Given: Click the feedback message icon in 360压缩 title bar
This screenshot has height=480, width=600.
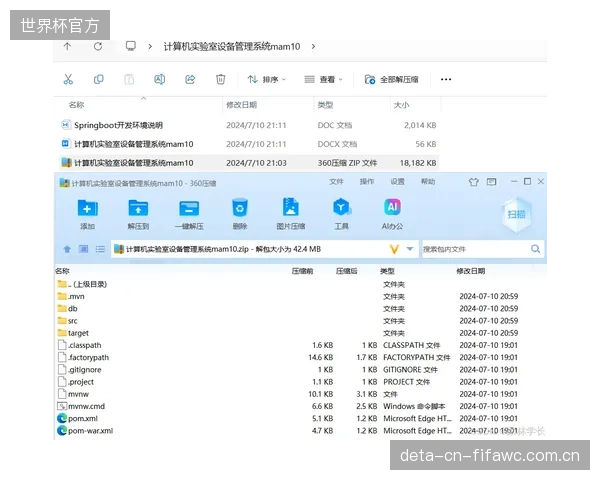Looking at the screenshot, I should pyautogui.click(x=491, y=182).
